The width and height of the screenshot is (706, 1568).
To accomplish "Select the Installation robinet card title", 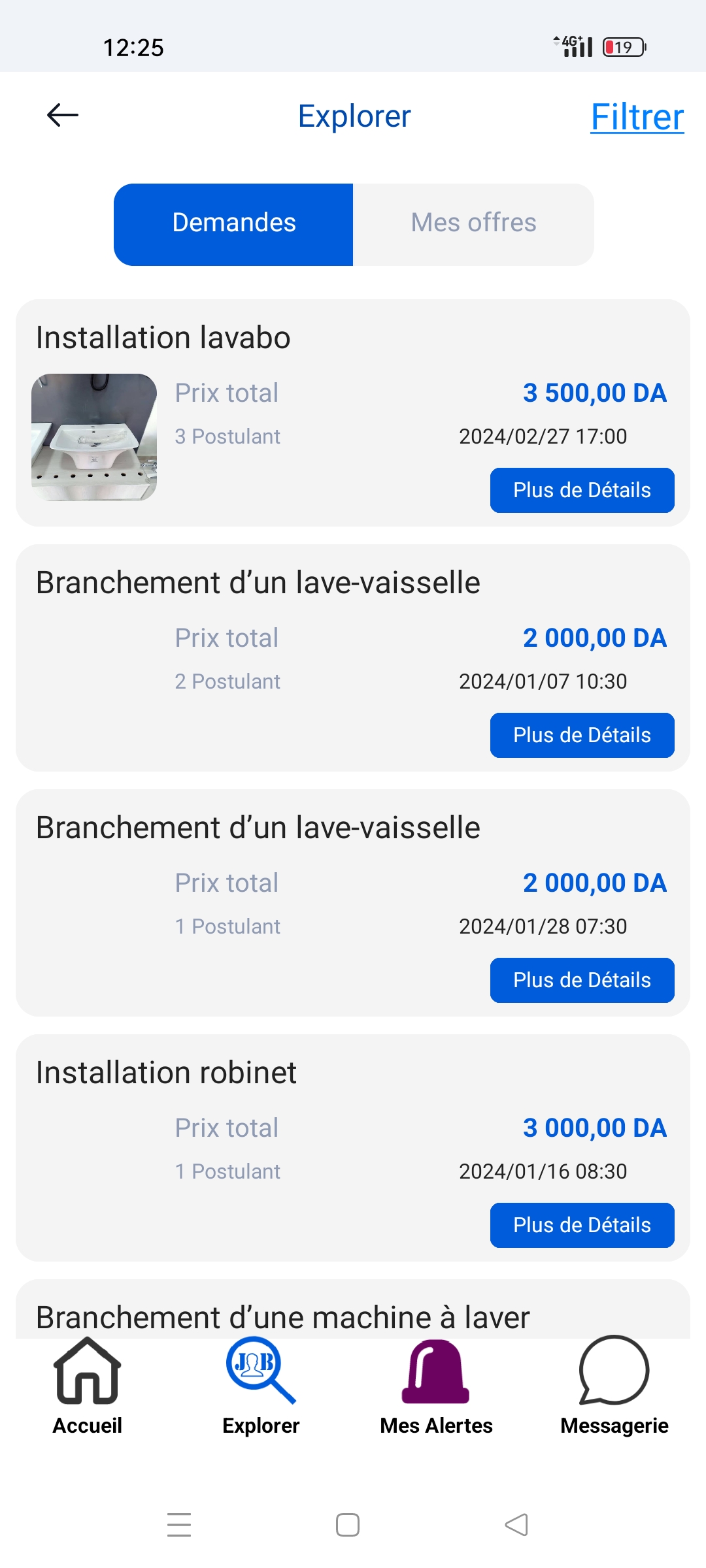I will click(x=167, y=1073).
